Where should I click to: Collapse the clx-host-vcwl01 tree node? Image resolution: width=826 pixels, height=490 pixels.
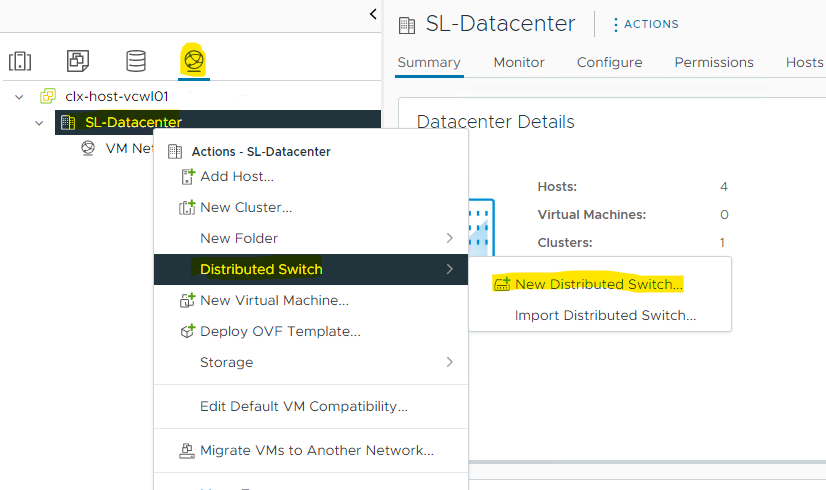pyautogui.click(x=19, y=97)
